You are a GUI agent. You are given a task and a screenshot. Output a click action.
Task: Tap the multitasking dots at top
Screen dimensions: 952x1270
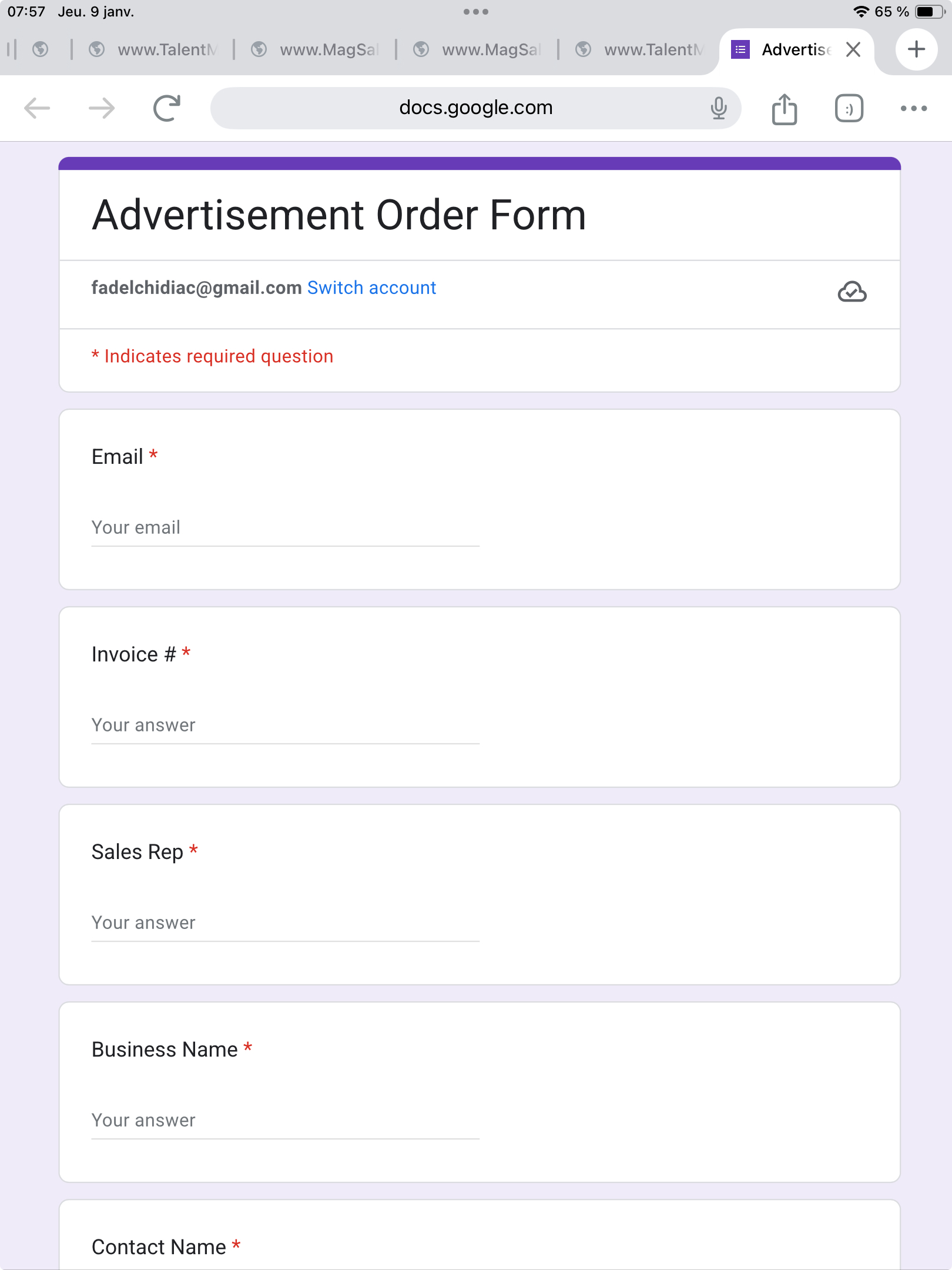pyautogui.click(x=475, y=12)
